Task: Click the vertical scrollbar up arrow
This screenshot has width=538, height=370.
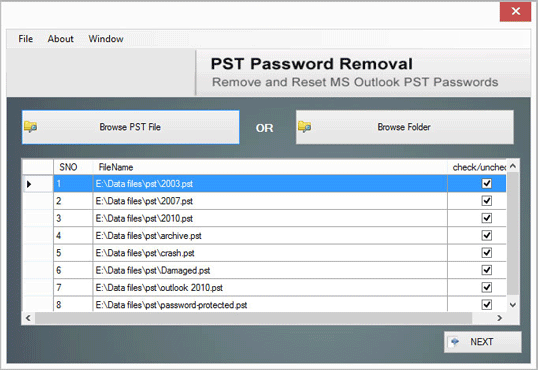Action: coord(513,166)
